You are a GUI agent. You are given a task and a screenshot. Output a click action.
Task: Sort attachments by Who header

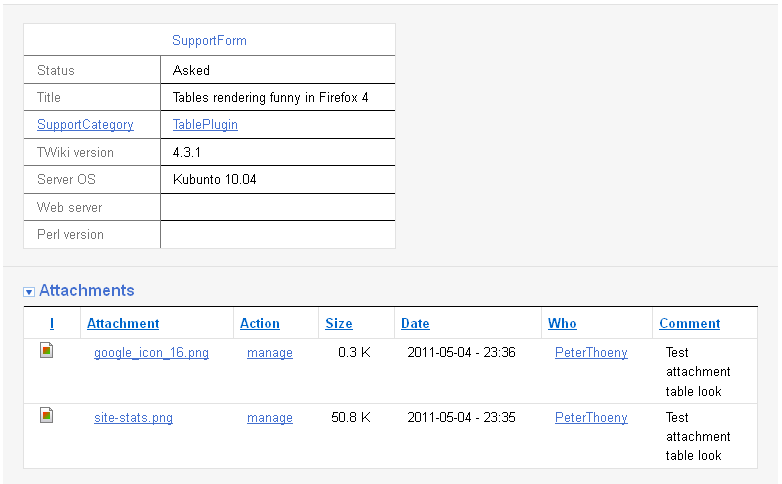tap(562, 323)
